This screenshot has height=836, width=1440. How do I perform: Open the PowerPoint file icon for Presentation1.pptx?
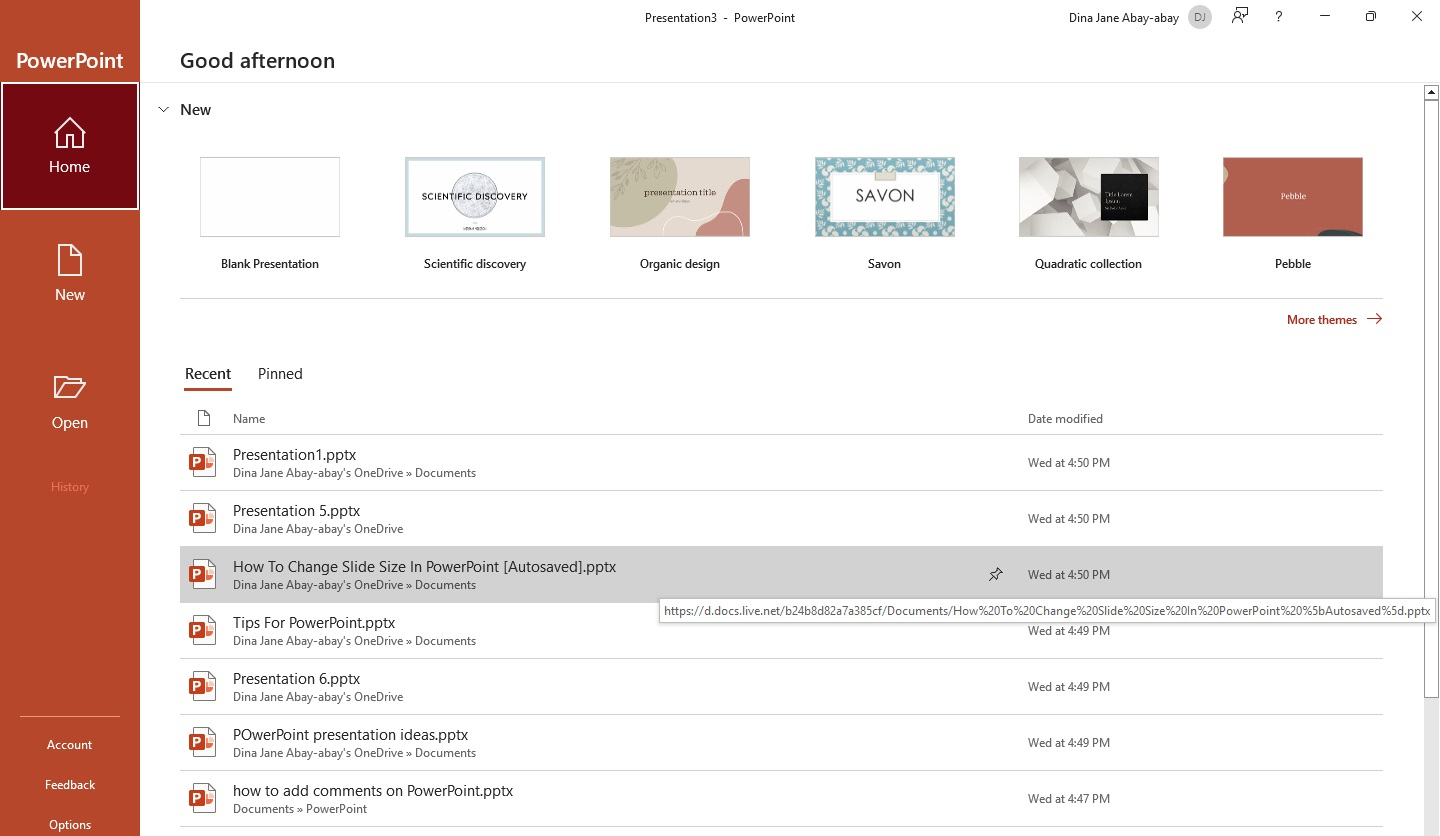click(x=202, y=462)
